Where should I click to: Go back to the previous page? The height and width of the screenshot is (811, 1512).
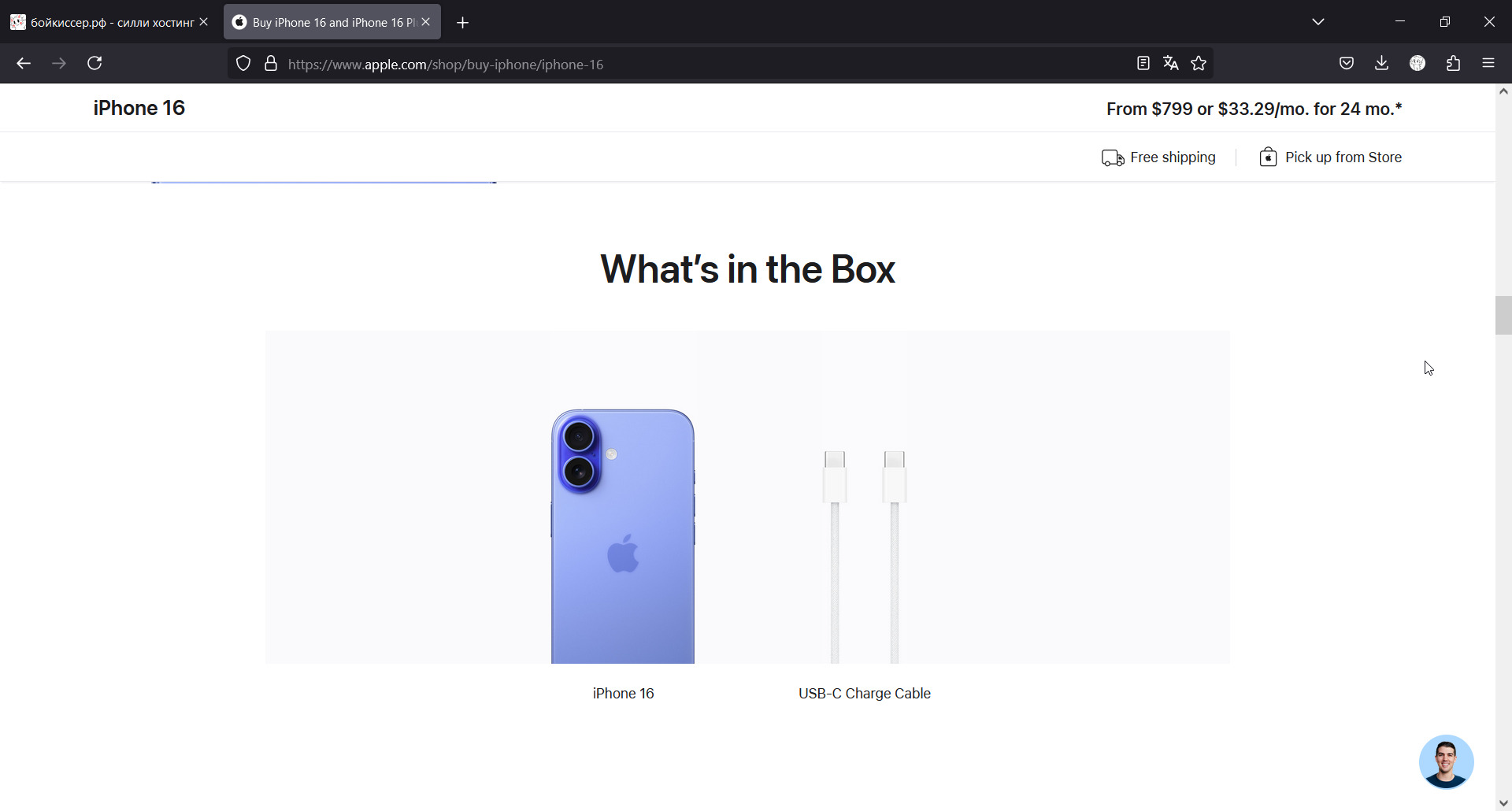pyautogui.click(x=24, y=63)
